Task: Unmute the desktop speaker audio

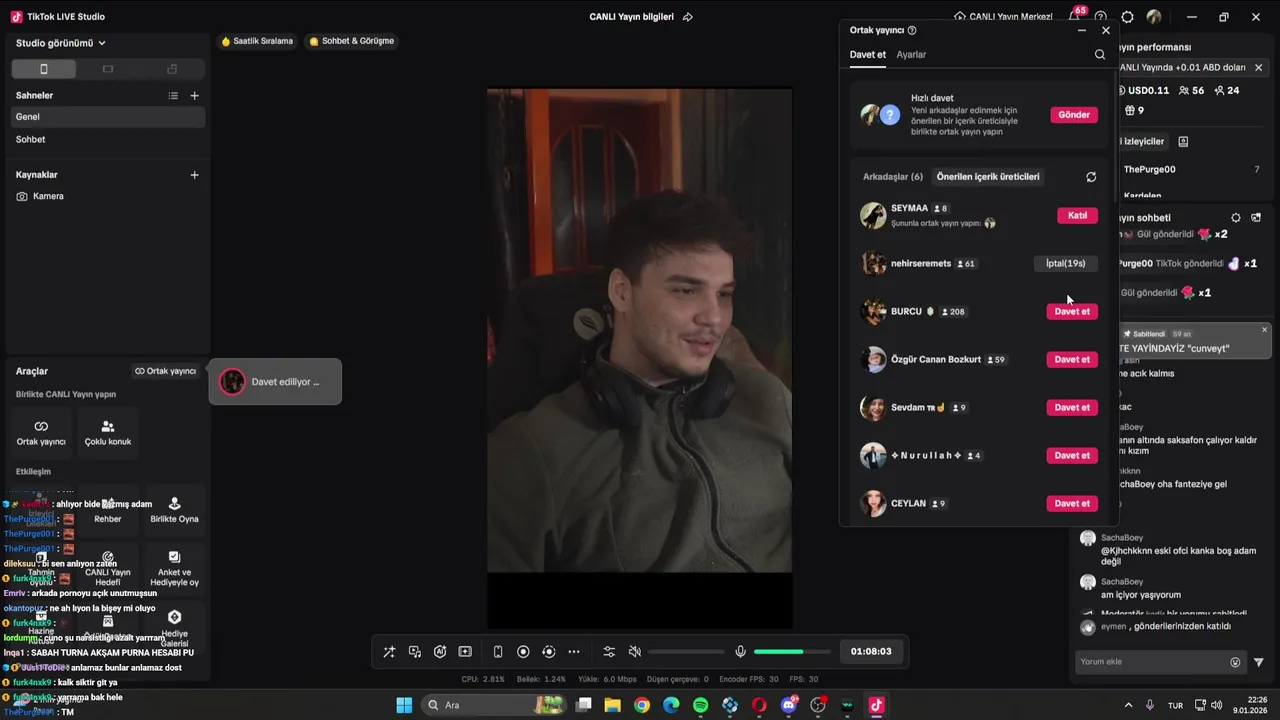Action: [x=634, y=652]
